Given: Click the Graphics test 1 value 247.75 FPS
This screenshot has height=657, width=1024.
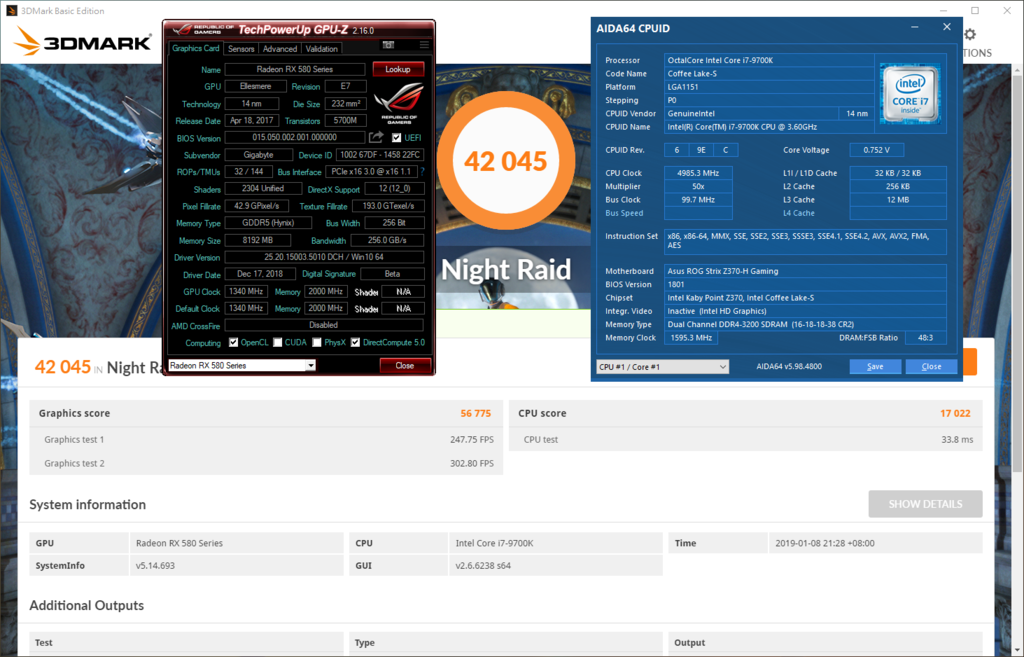Looking at the screenshot, I should click(x=472, y=440).
